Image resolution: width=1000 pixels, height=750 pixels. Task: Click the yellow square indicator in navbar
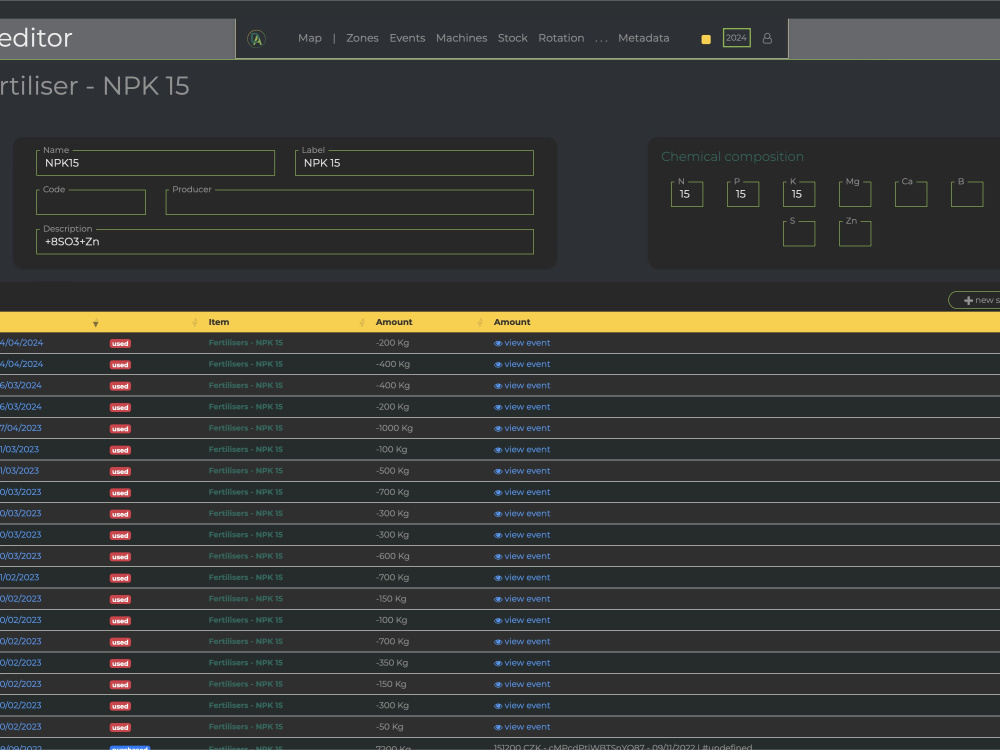click(x=706, y=39)
